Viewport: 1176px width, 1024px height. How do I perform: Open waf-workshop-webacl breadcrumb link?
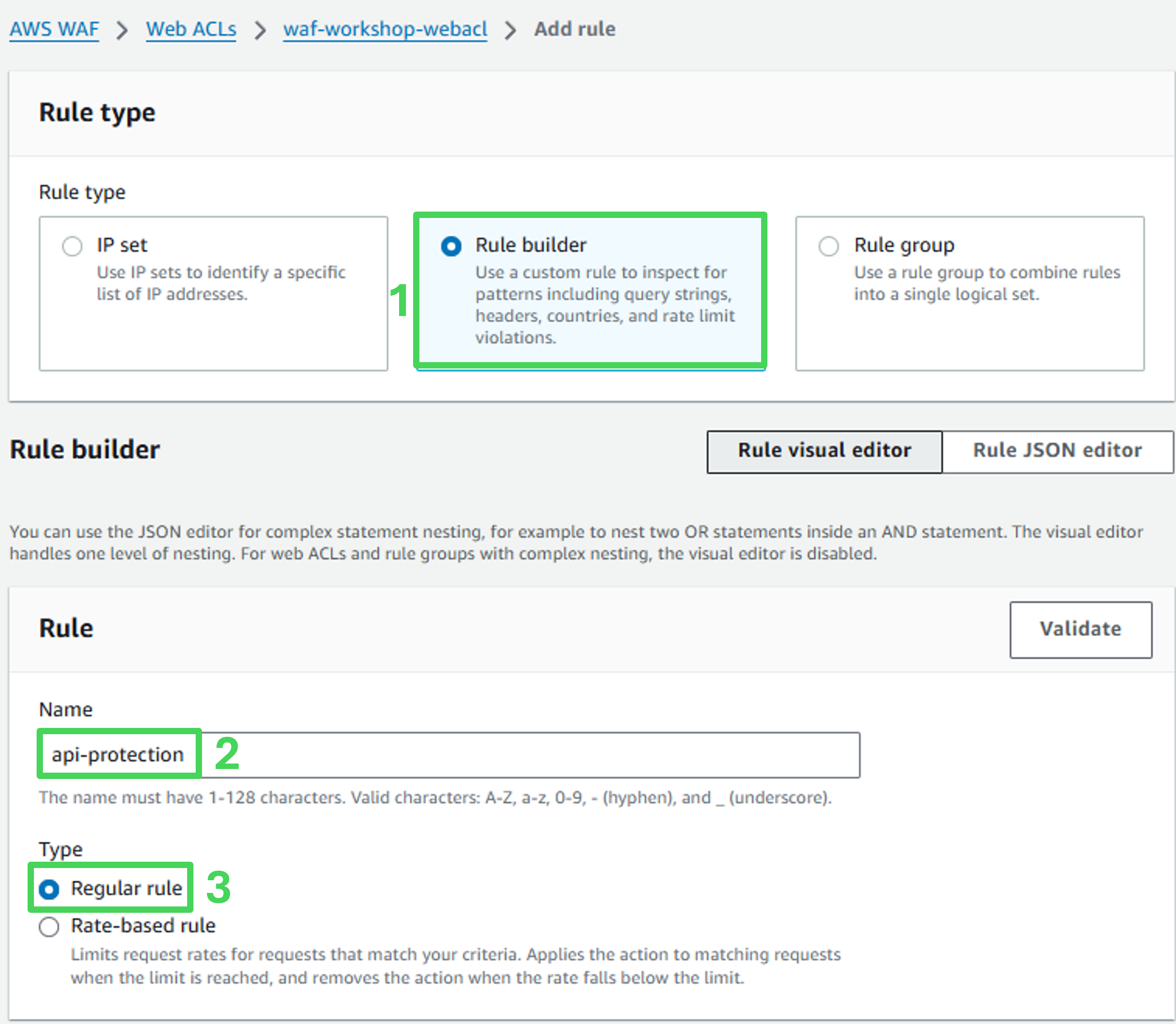coord(385,29)
